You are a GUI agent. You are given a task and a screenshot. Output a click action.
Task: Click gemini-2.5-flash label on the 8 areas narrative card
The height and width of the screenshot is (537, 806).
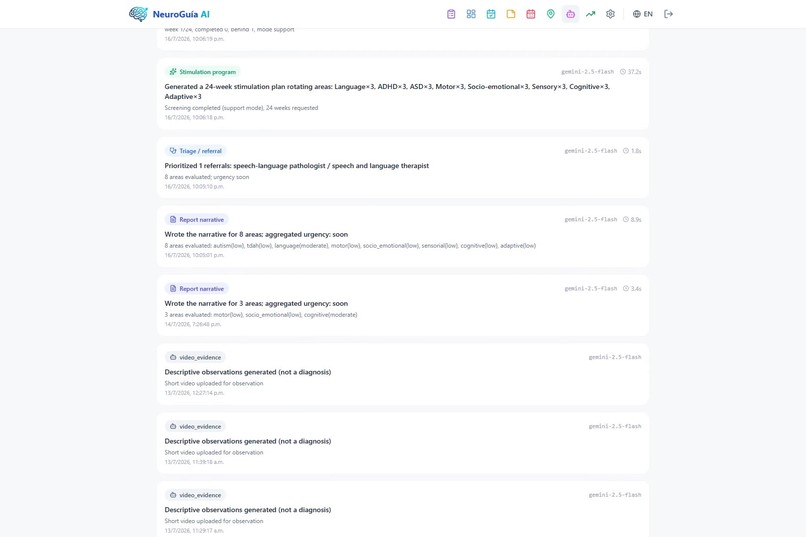(x=591, y=219)
